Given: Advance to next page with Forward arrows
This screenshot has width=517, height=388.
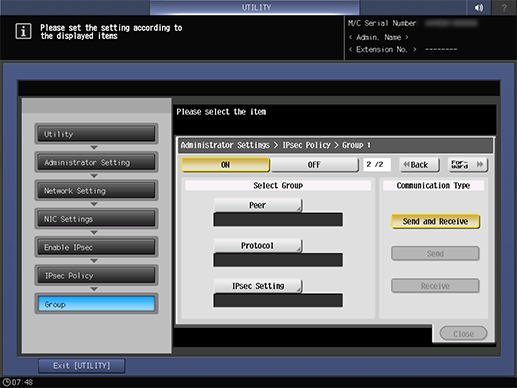Looking at the screenshot, I should pyautogui.click(x=468, y=165).
